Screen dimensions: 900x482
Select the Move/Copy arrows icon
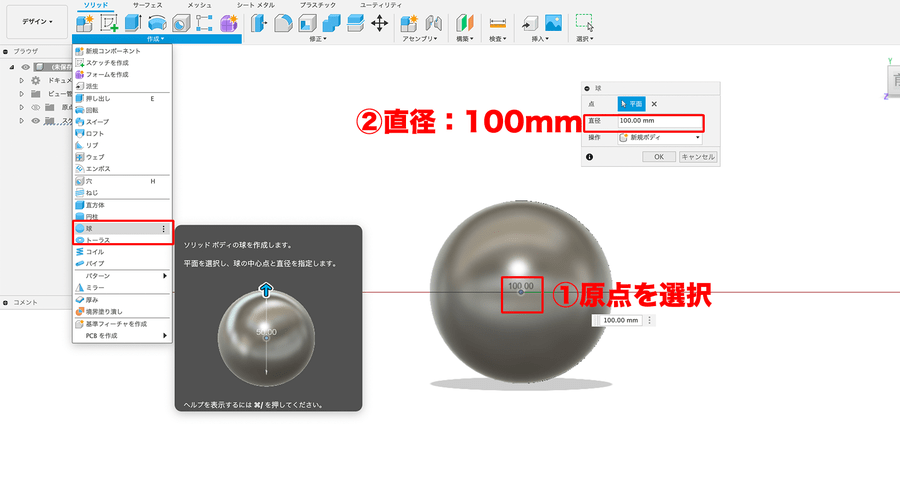[379, 23]
